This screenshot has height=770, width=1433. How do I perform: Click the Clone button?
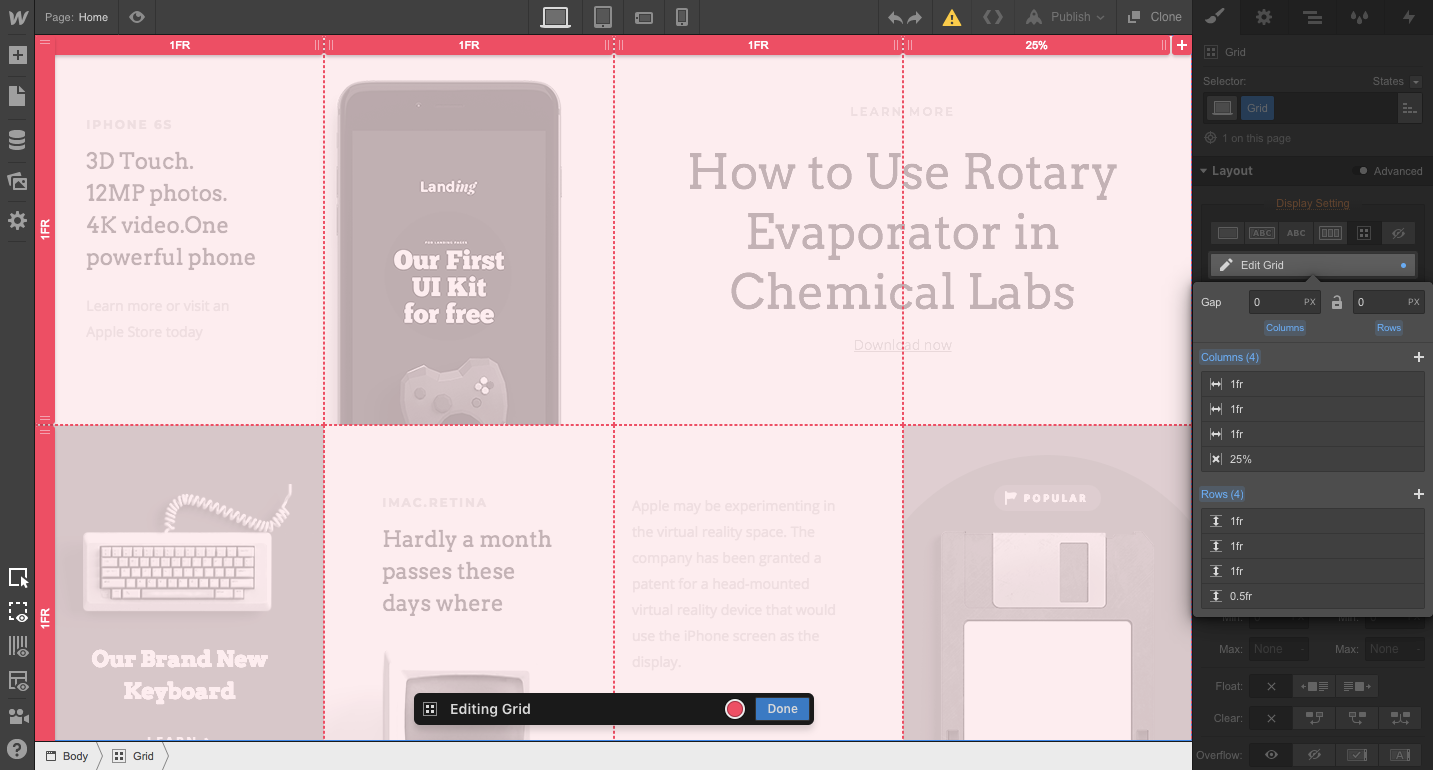[x=1154, y=17]
